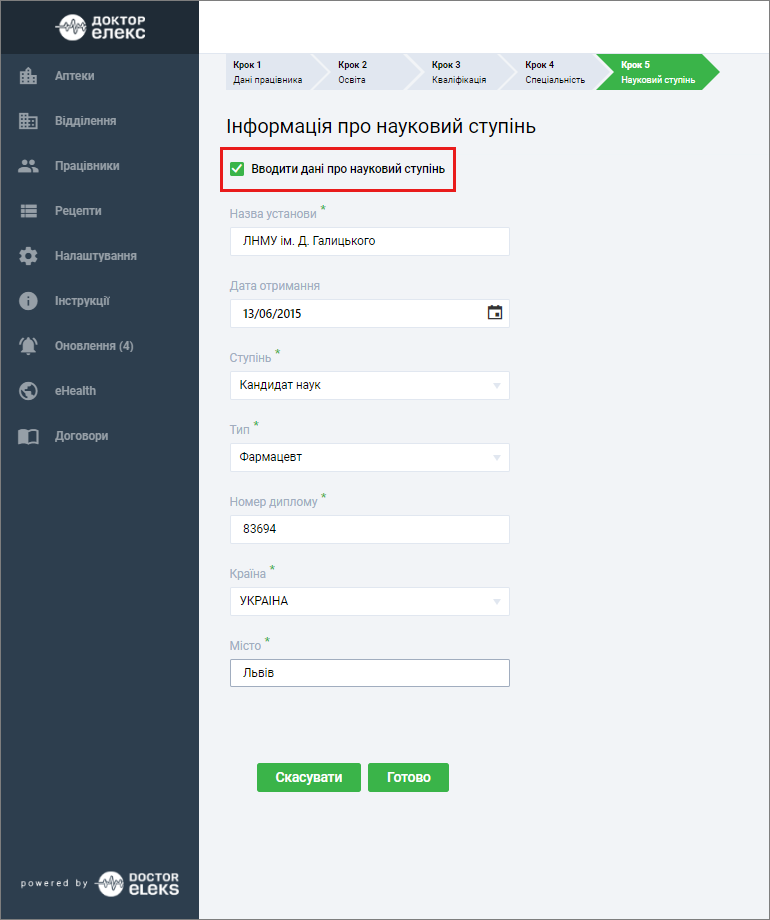Open the calendar date picker icon
The image size is (770, 920).
click(x=495, y=312)
